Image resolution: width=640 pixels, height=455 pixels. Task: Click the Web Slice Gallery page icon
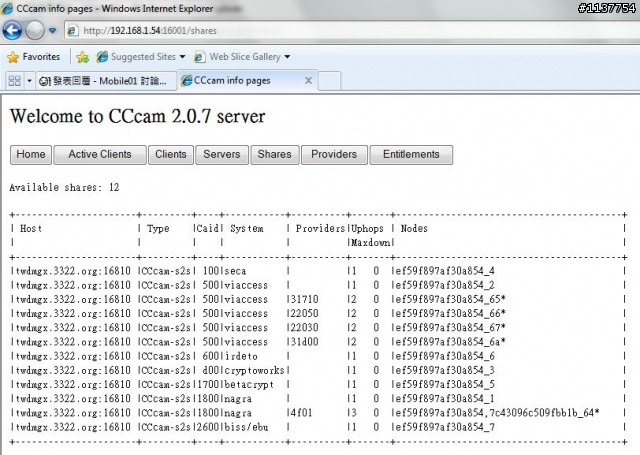tap(200, 57)
